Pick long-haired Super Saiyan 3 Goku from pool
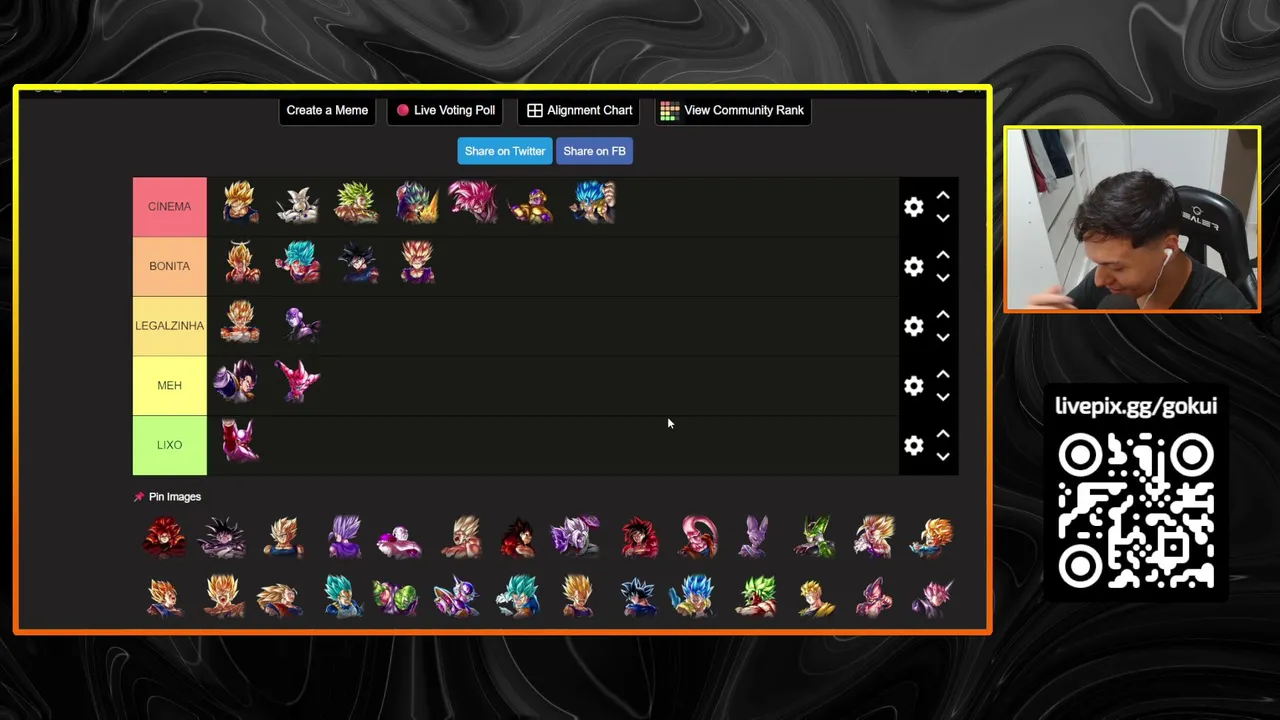1280x720 pixels. [280, 598]
